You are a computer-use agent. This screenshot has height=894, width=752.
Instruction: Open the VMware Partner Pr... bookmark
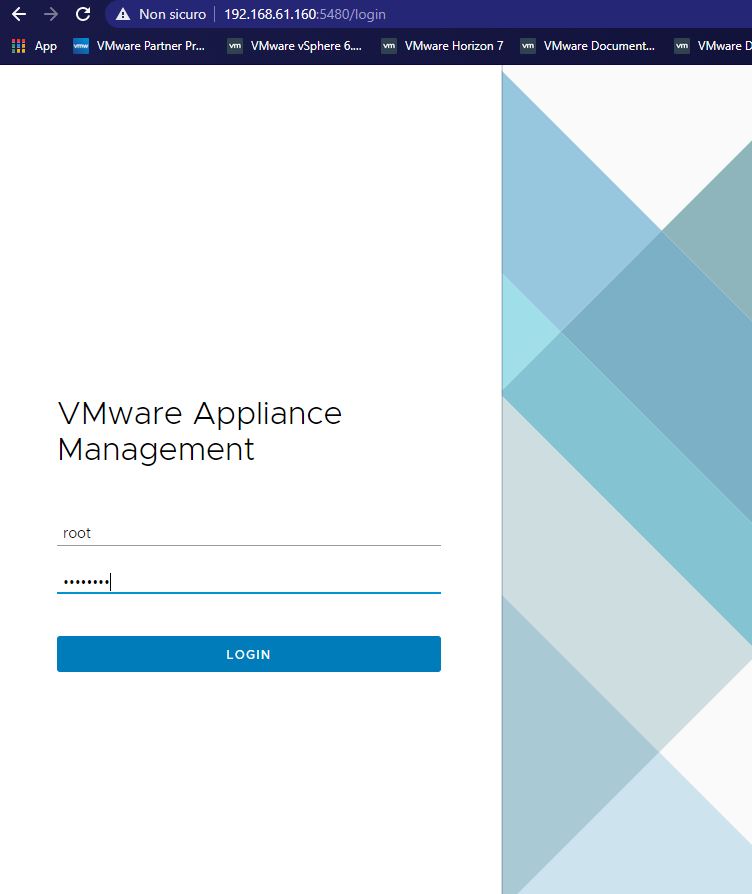pyautogui.click(x=139, y=46)
